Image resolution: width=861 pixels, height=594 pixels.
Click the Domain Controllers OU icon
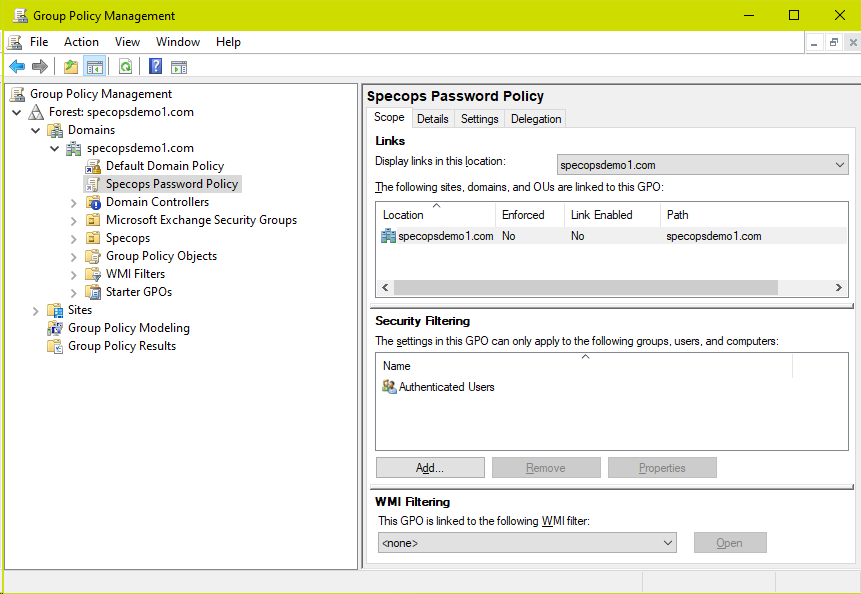point(93,202)
